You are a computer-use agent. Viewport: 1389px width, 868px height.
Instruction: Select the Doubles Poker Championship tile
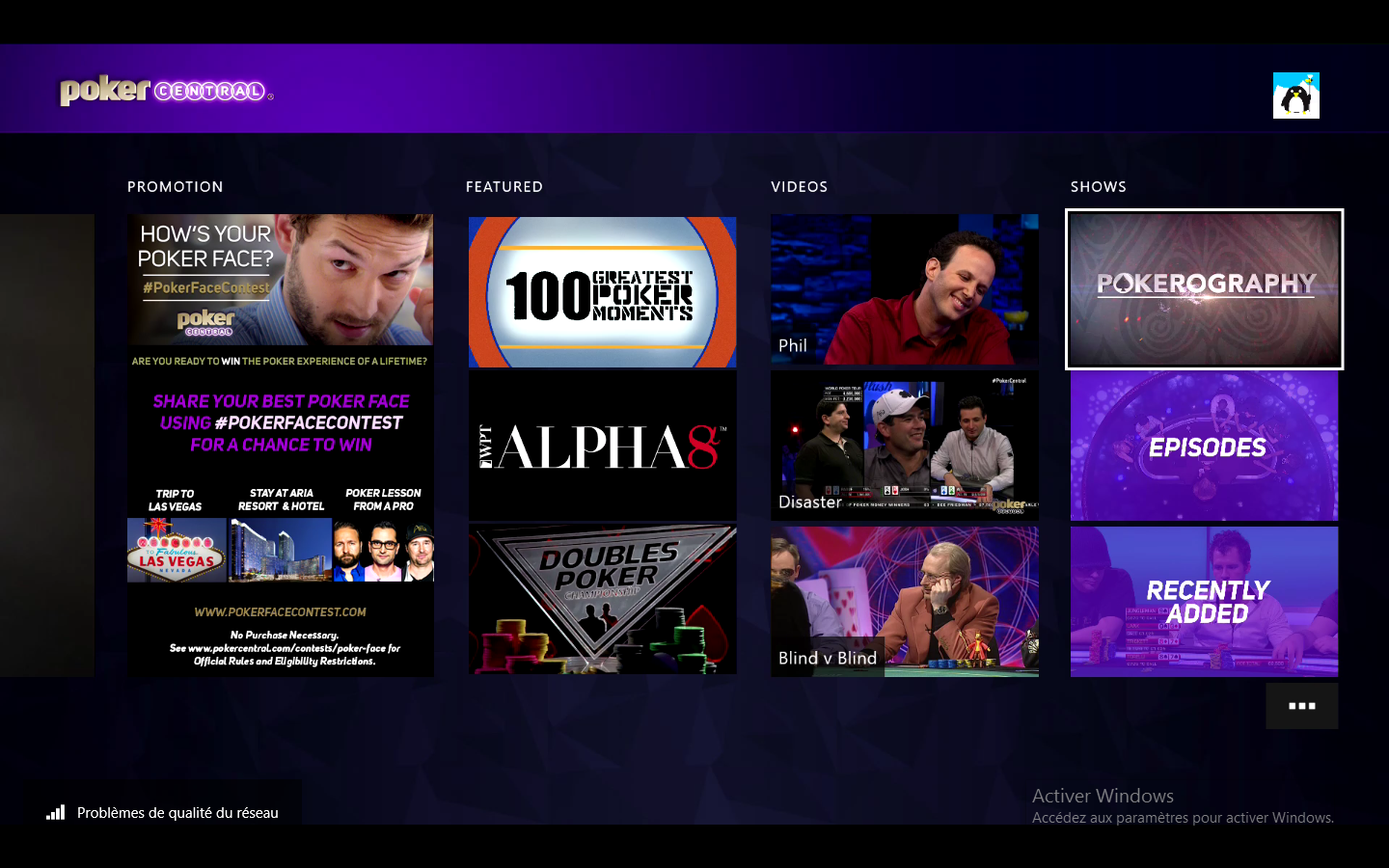(x=602, y=600)
